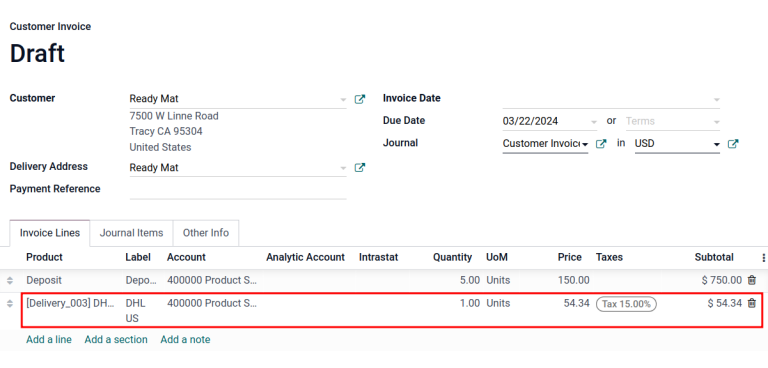Viewport: 768px width, 368px height.
Task: Click the Label column header
Action: [x=138, y=257]
